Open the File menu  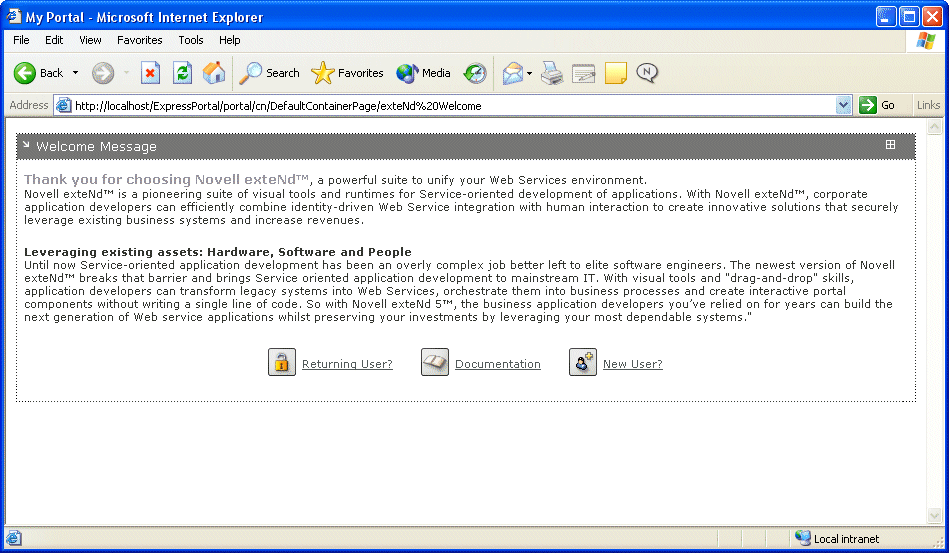pos(21,40)
